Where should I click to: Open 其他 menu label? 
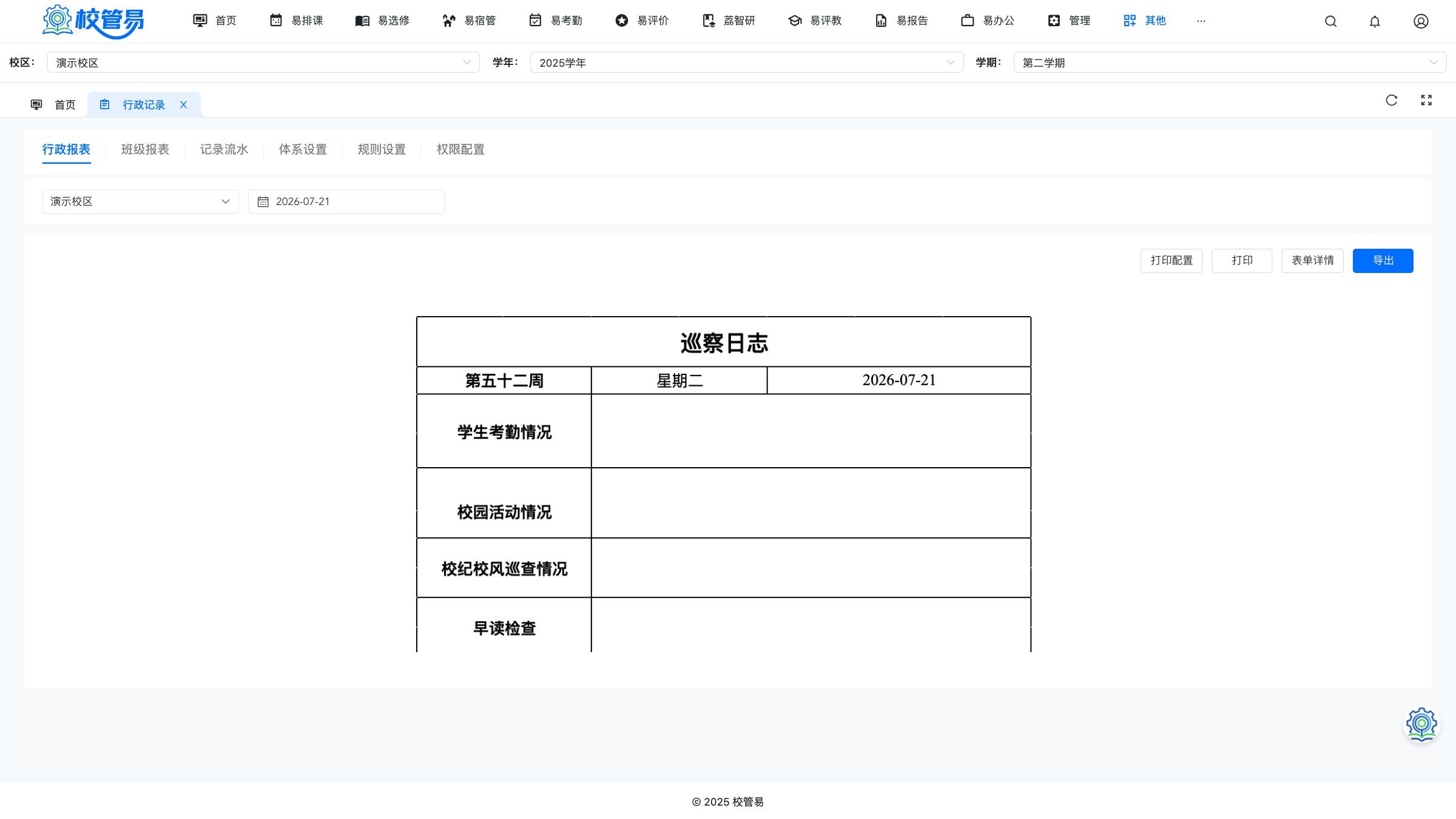pyautogui.click(x=1155, y=21)
